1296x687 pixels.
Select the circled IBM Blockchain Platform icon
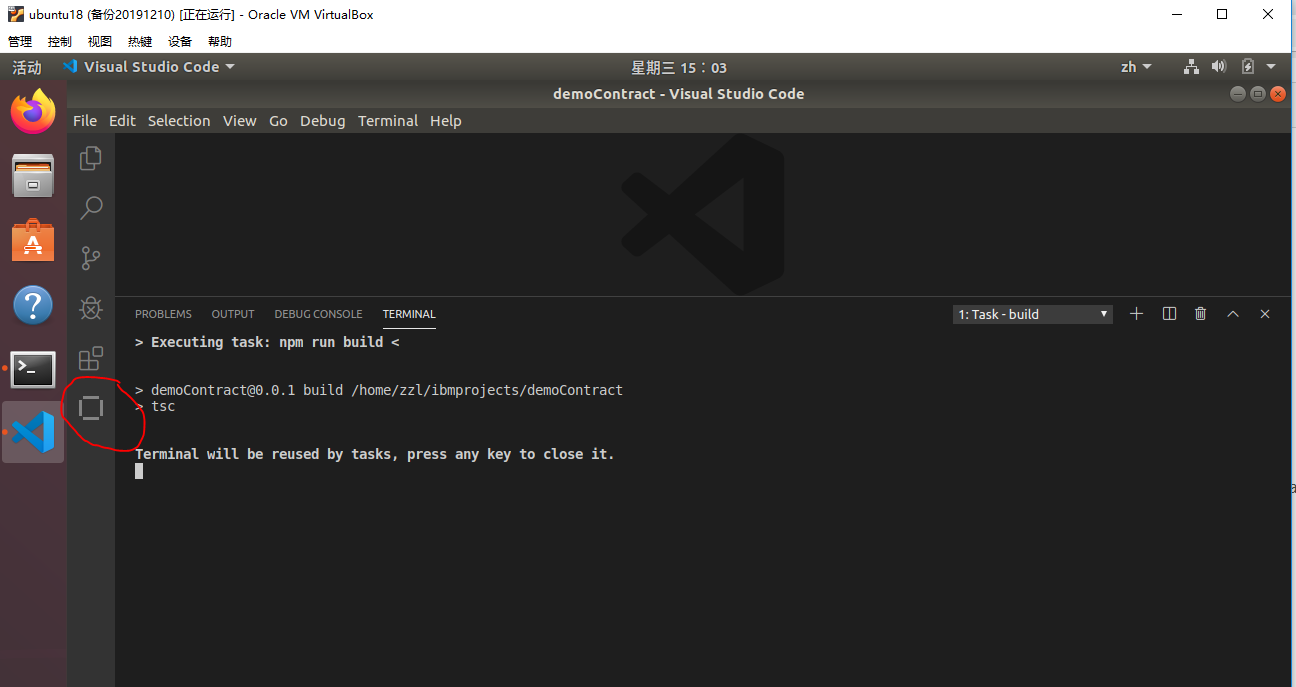coord(91,408)
